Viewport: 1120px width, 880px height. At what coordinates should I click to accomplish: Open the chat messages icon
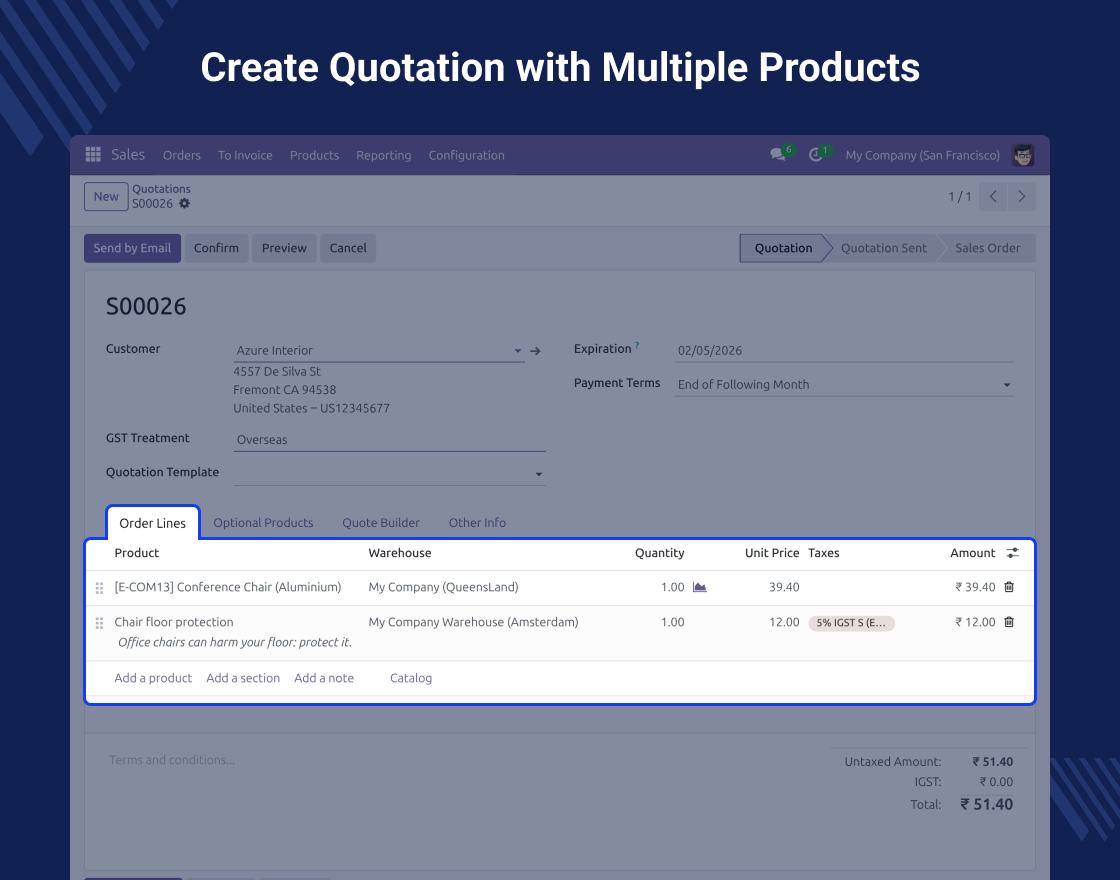coord(778,154)
